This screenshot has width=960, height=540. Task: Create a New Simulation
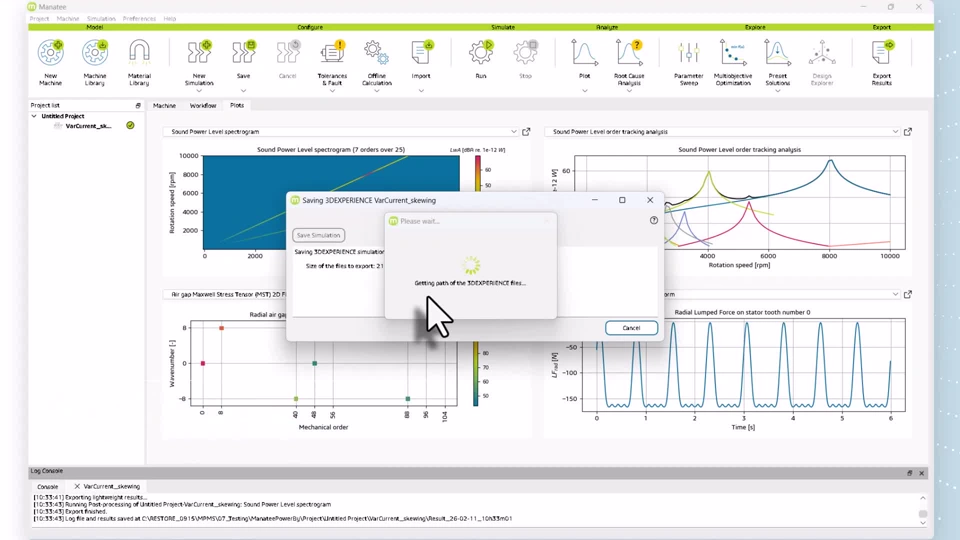[x=199, y=61]
